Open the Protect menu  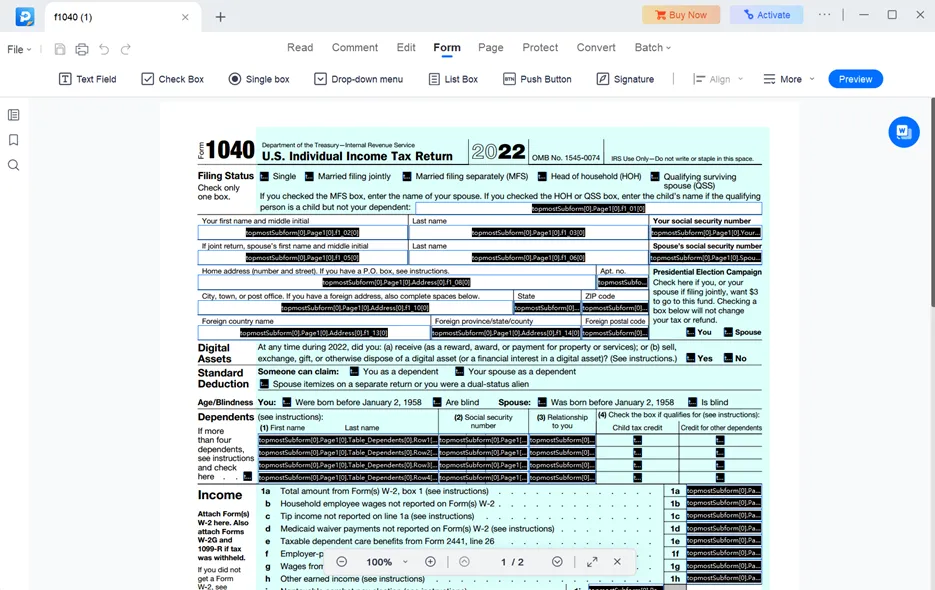click(540, 47)
